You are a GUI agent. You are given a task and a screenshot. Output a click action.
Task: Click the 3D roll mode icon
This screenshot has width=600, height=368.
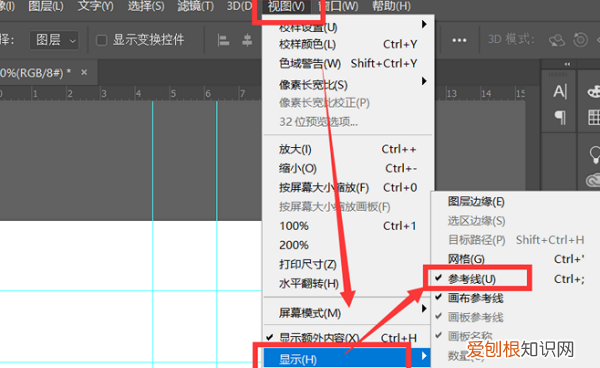580,40
